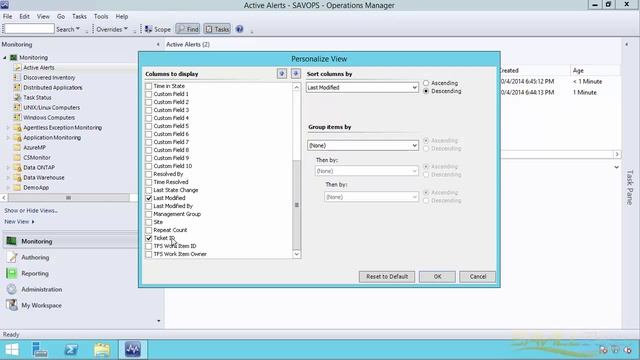This screenshot has height=360, width=640.
Task: Switch to the Monitoring workspace icon
Action: tap(11, 241)
